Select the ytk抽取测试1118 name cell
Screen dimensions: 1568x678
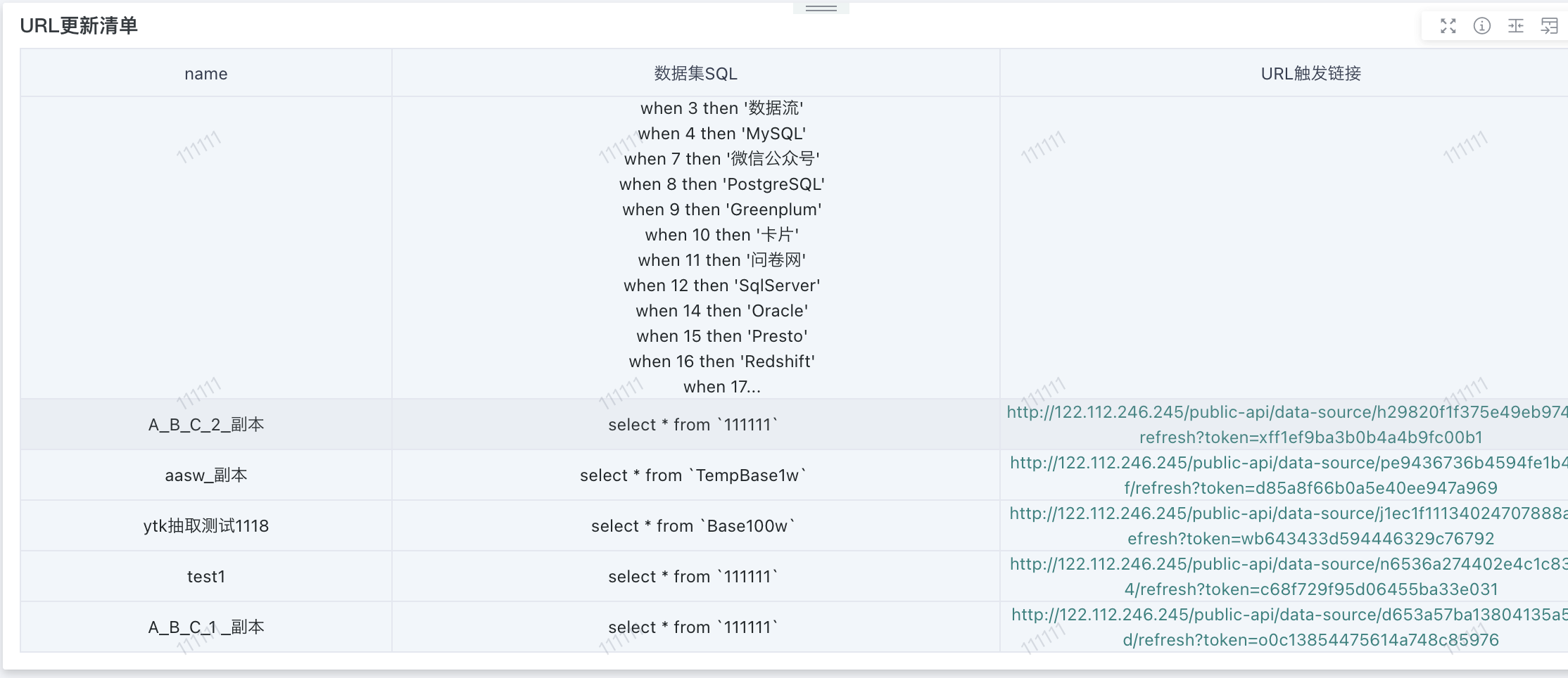click(x=206, y=526)
